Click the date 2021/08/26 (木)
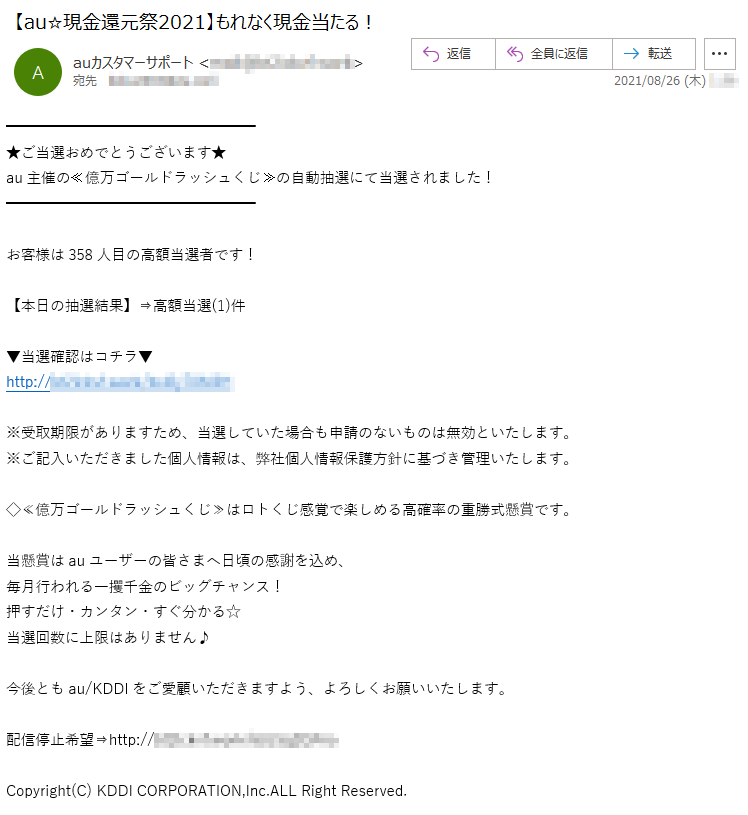The image size is (748, 815). (x=660, y=81)
